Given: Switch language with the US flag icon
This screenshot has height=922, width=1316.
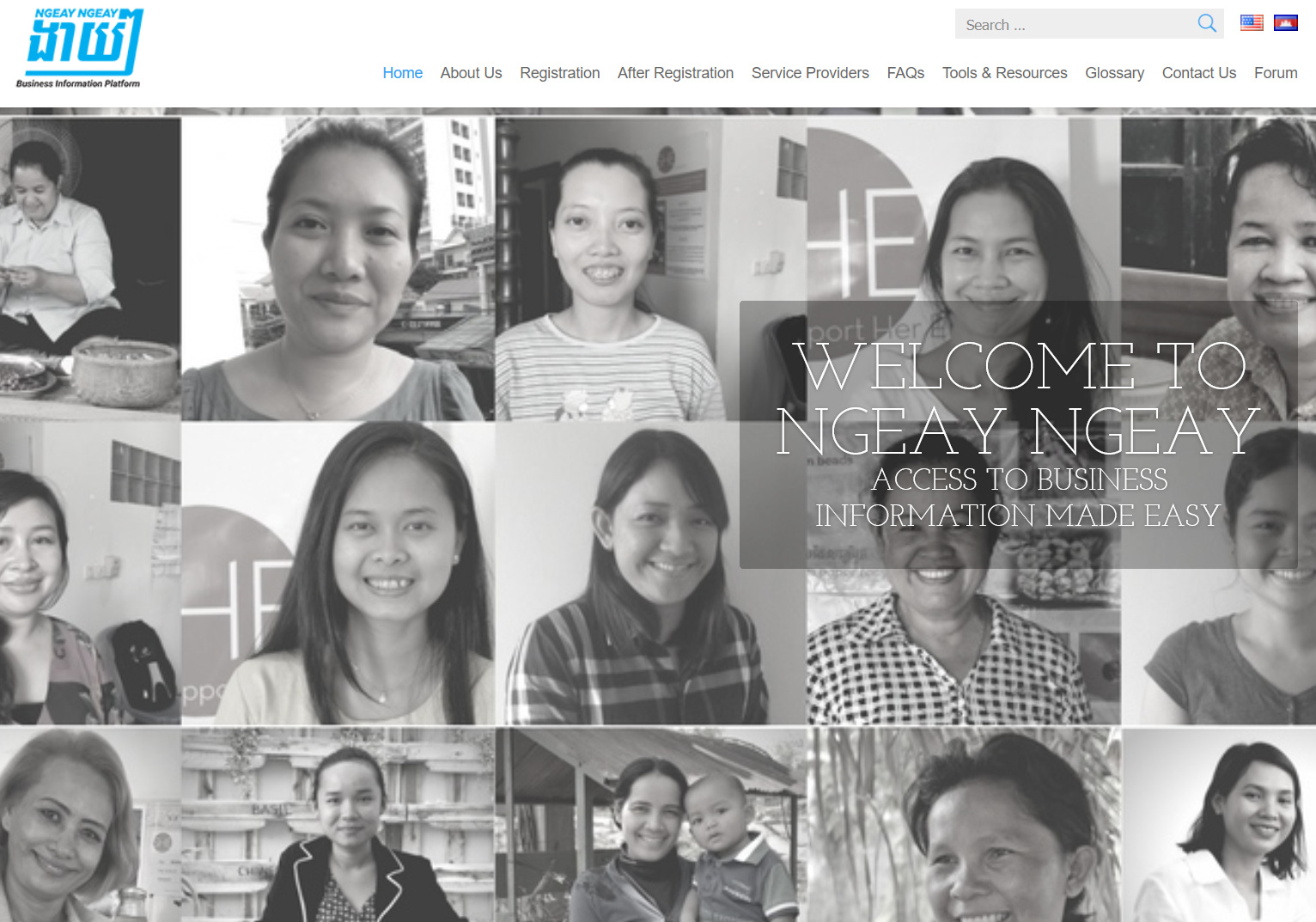Looking at the screenshot, I should pyautogui.click(x=1252, y=23).
